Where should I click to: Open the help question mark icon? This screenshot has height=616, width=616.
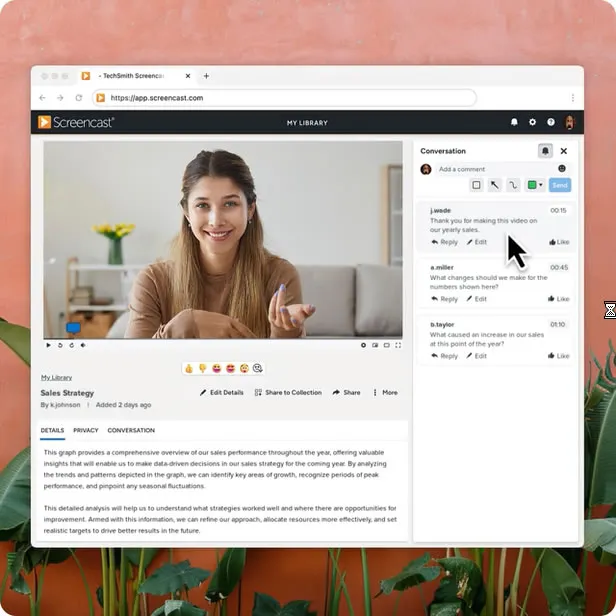(x=551, y=122)
